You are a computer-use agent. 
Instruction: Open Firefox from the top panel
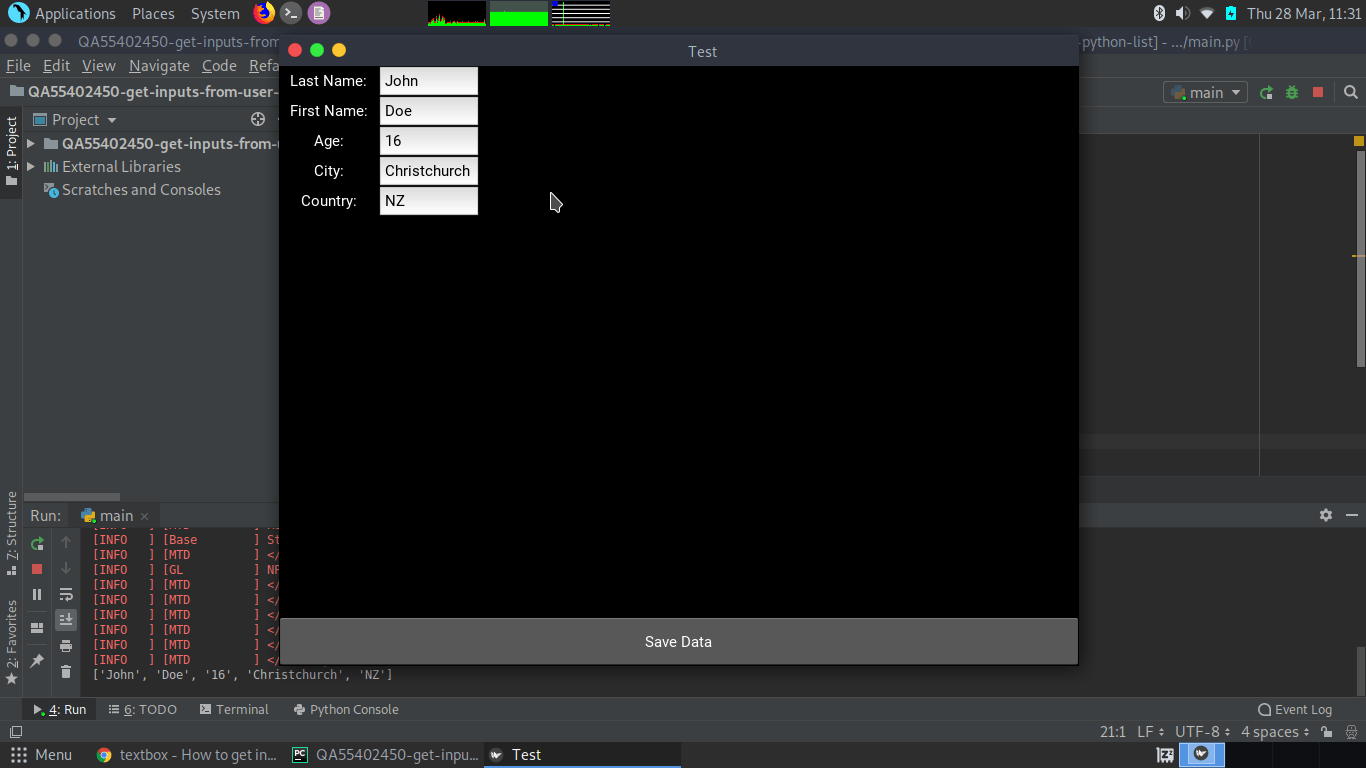264,13
